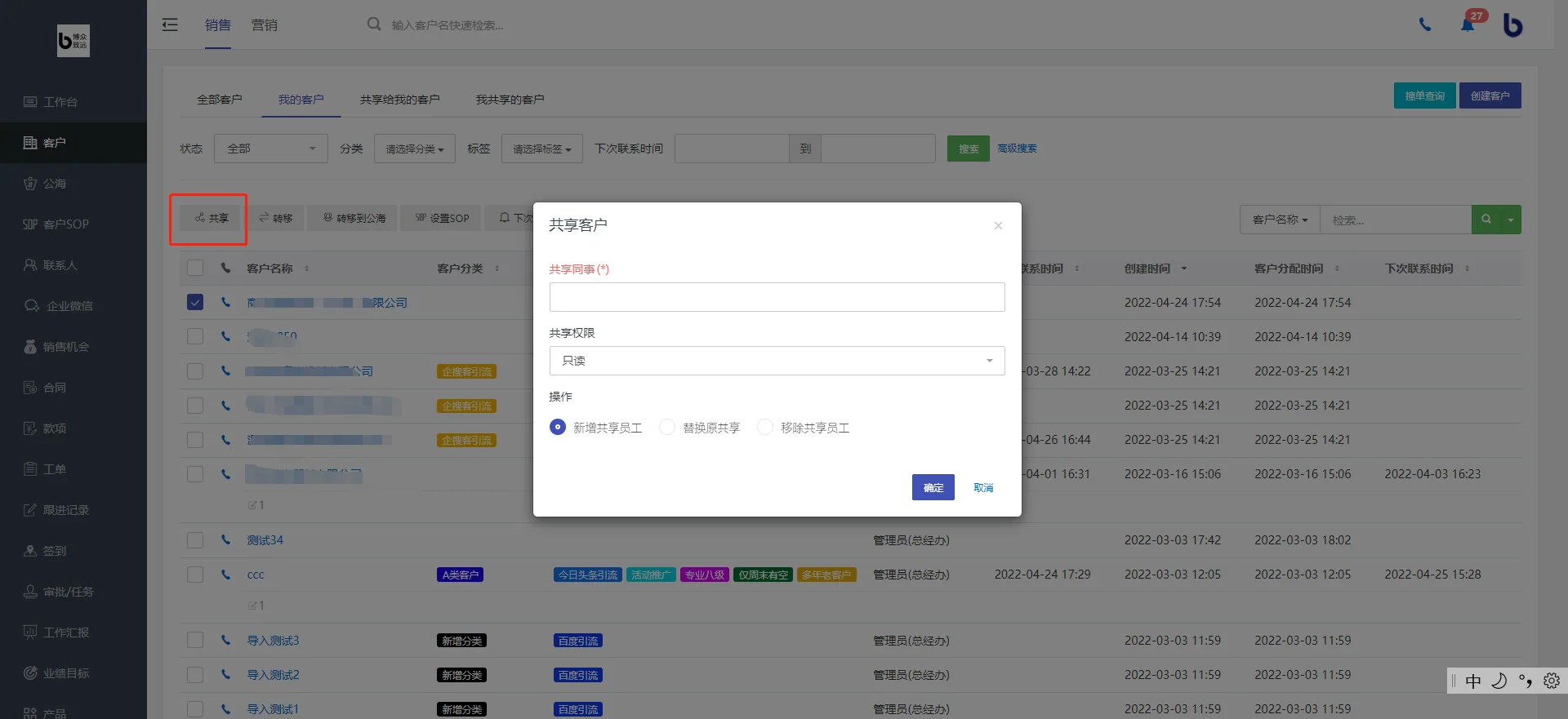Open user profile logo at top right

pos(1512,24)
